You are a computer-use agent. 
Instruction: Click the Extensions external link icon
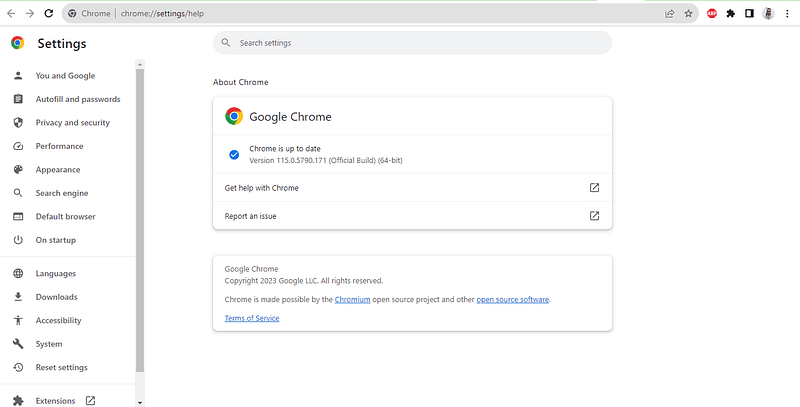point(90,400)
